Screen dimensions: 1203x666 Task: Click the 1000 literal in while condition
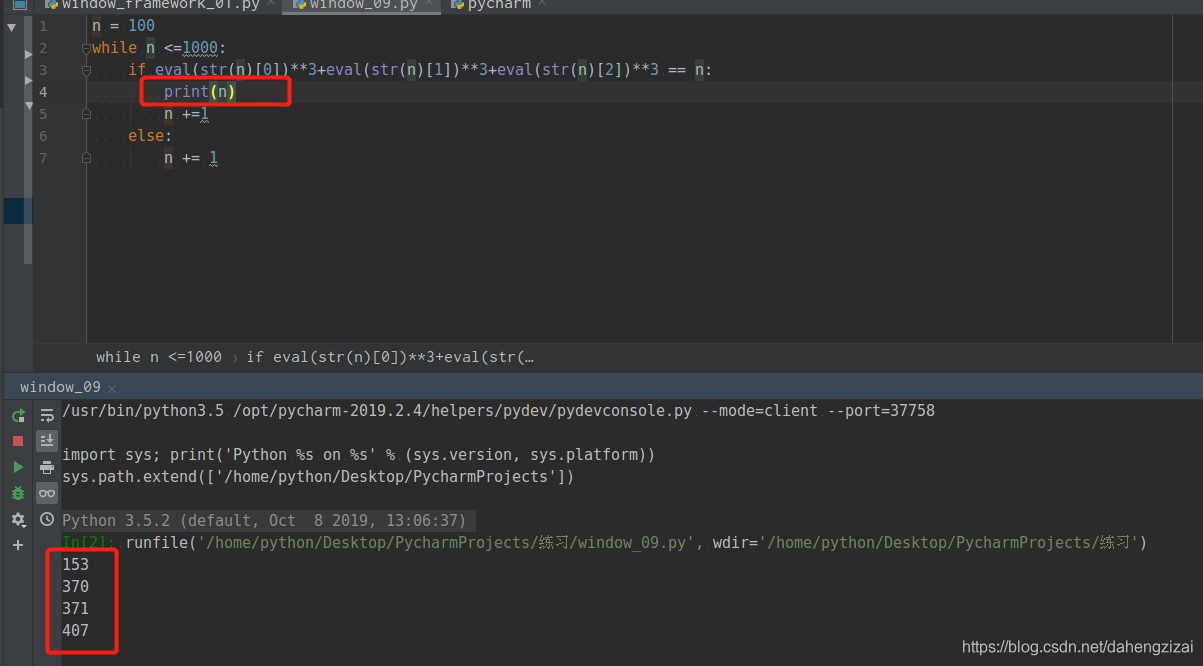200,48
